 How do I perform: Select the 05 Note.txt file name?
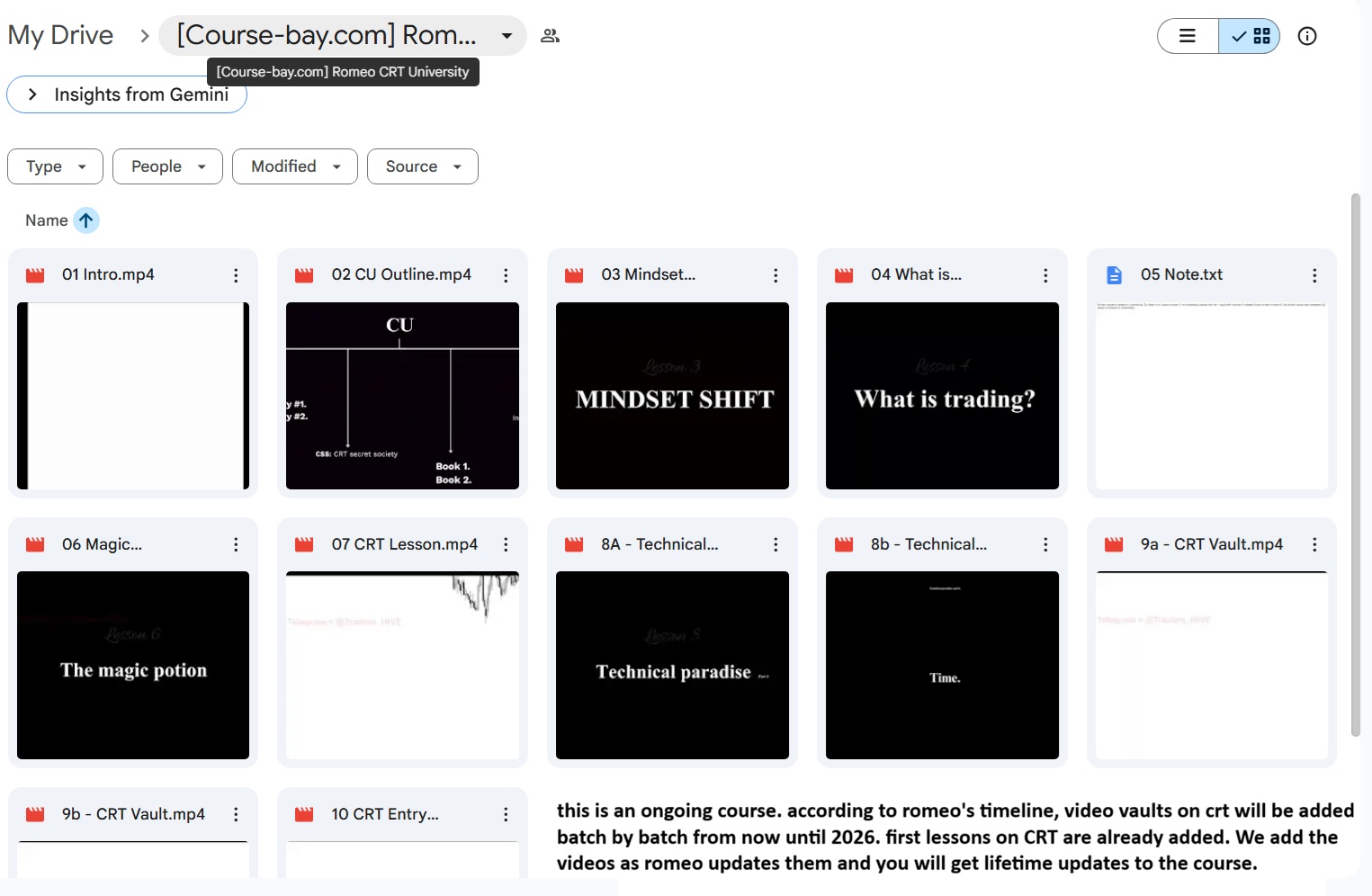[1181, 274]
